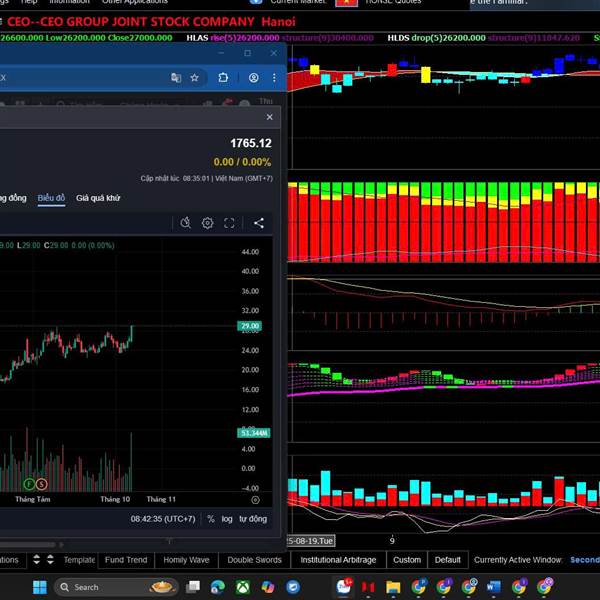Click the share chart icon
Image resolution: width=600 pixels, height=600 pixels.
coord(259,223)
